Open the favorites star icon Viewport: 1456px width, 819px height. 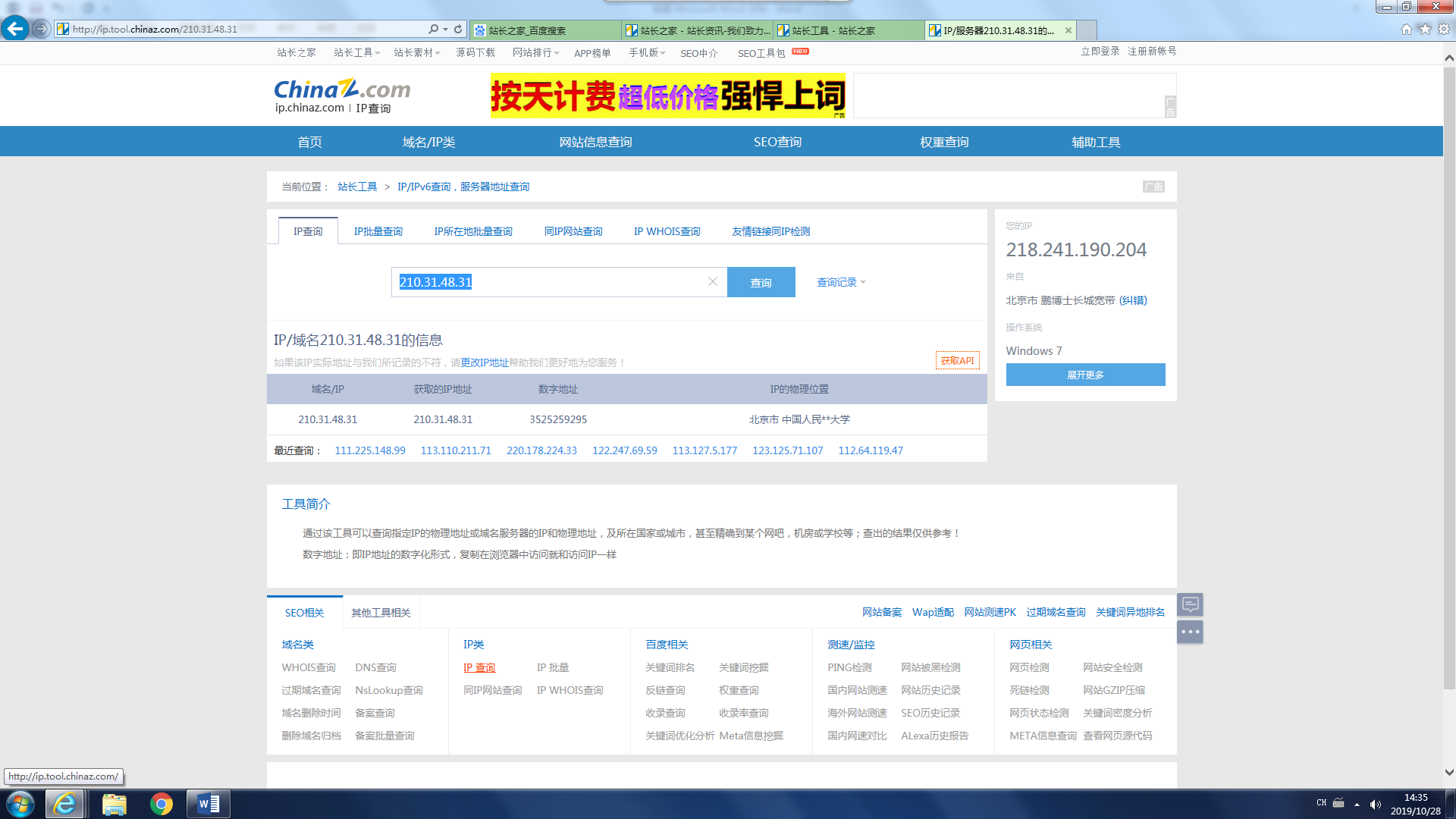(x=1425, y=29)
